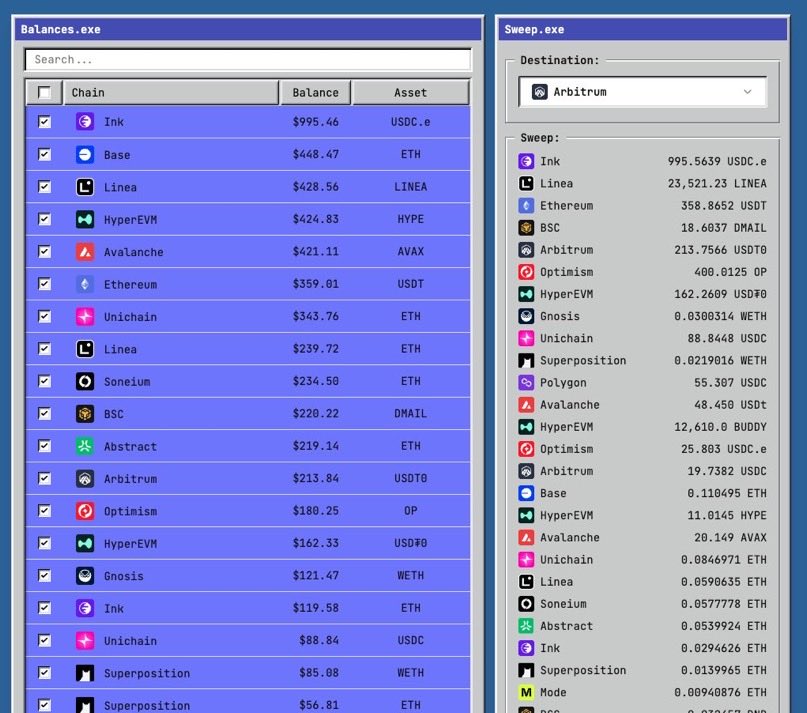Click the $88.84 Unichain USDC balance
The width and height of the screenshot is (807, 713).
(x=319, y=641)
